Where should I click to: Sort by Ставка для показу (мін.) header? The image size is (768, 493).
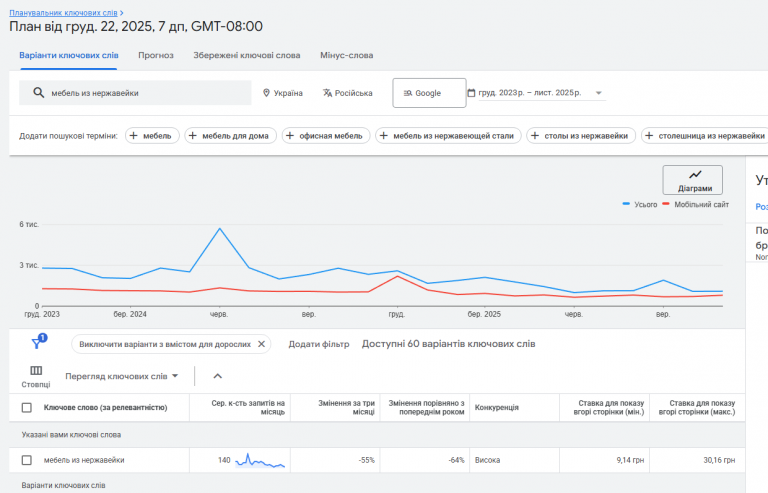point(609,407)
